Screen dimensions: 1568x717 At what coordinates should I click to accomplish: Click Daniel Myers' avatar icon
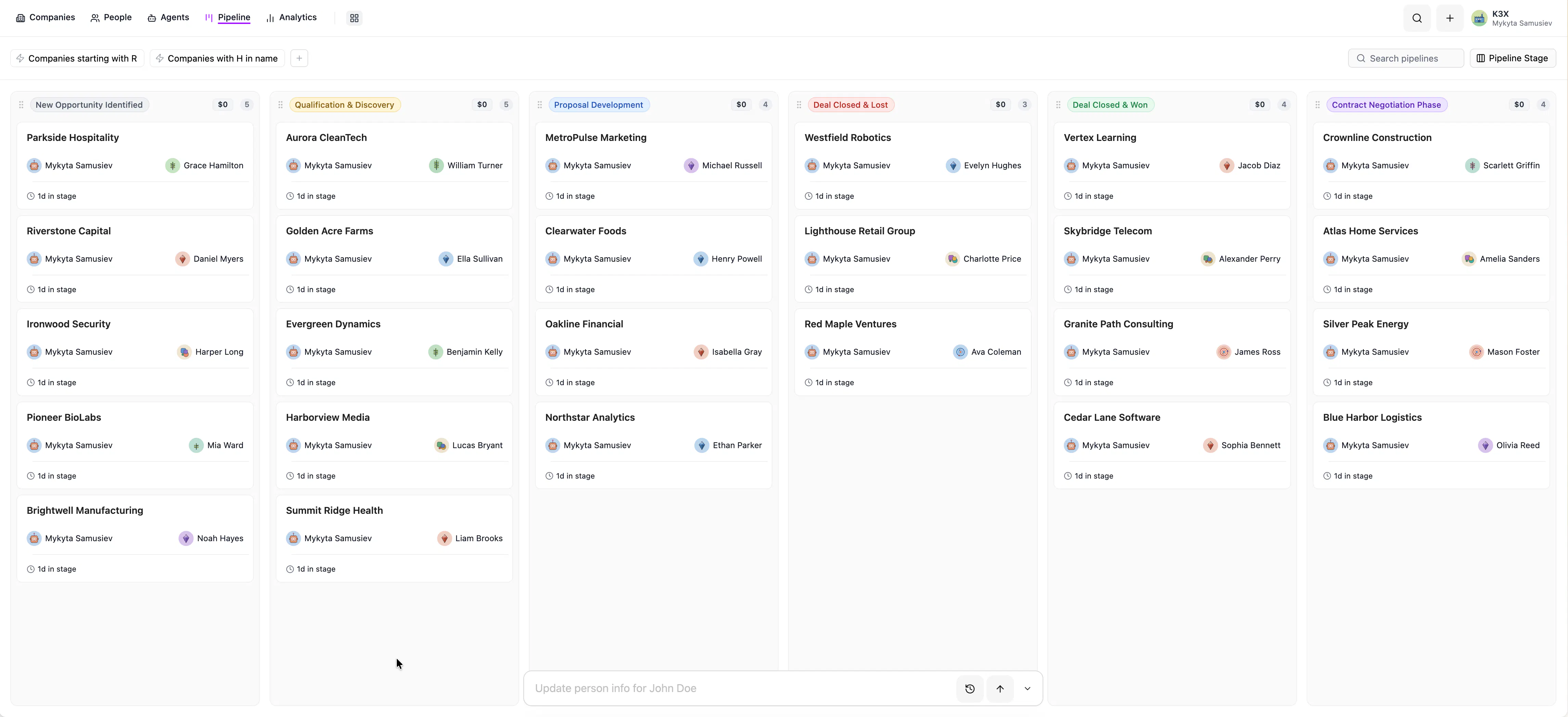coord(183,259)
